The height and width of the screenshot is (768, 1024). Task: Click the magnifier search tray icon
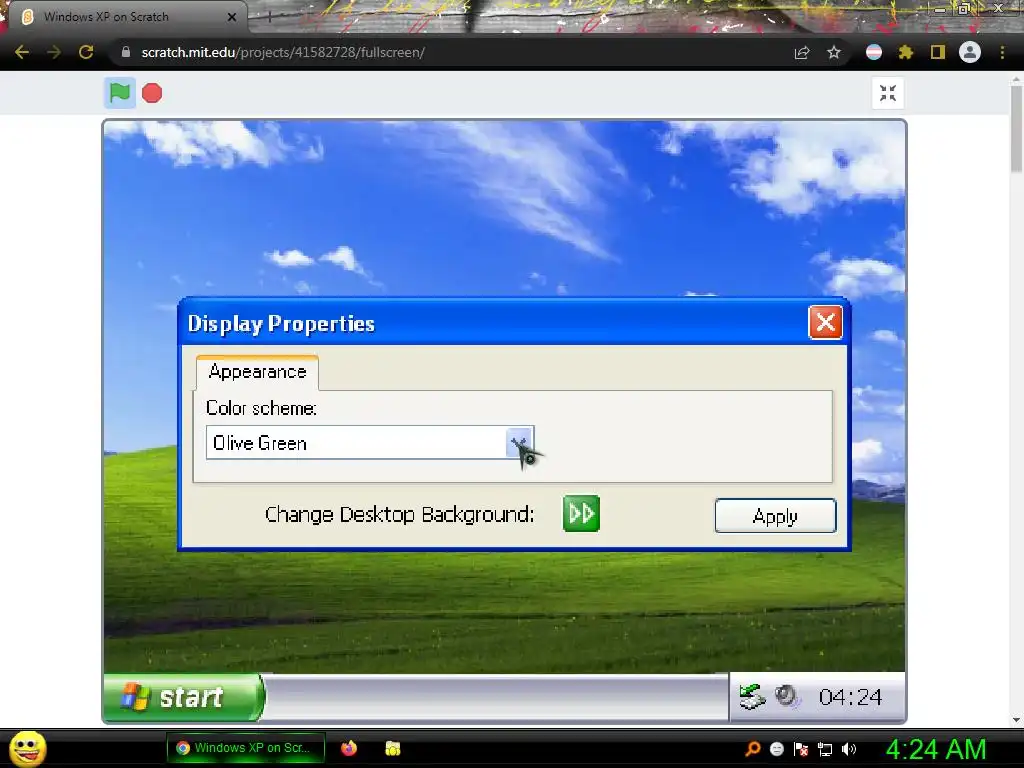pos(753,749)
